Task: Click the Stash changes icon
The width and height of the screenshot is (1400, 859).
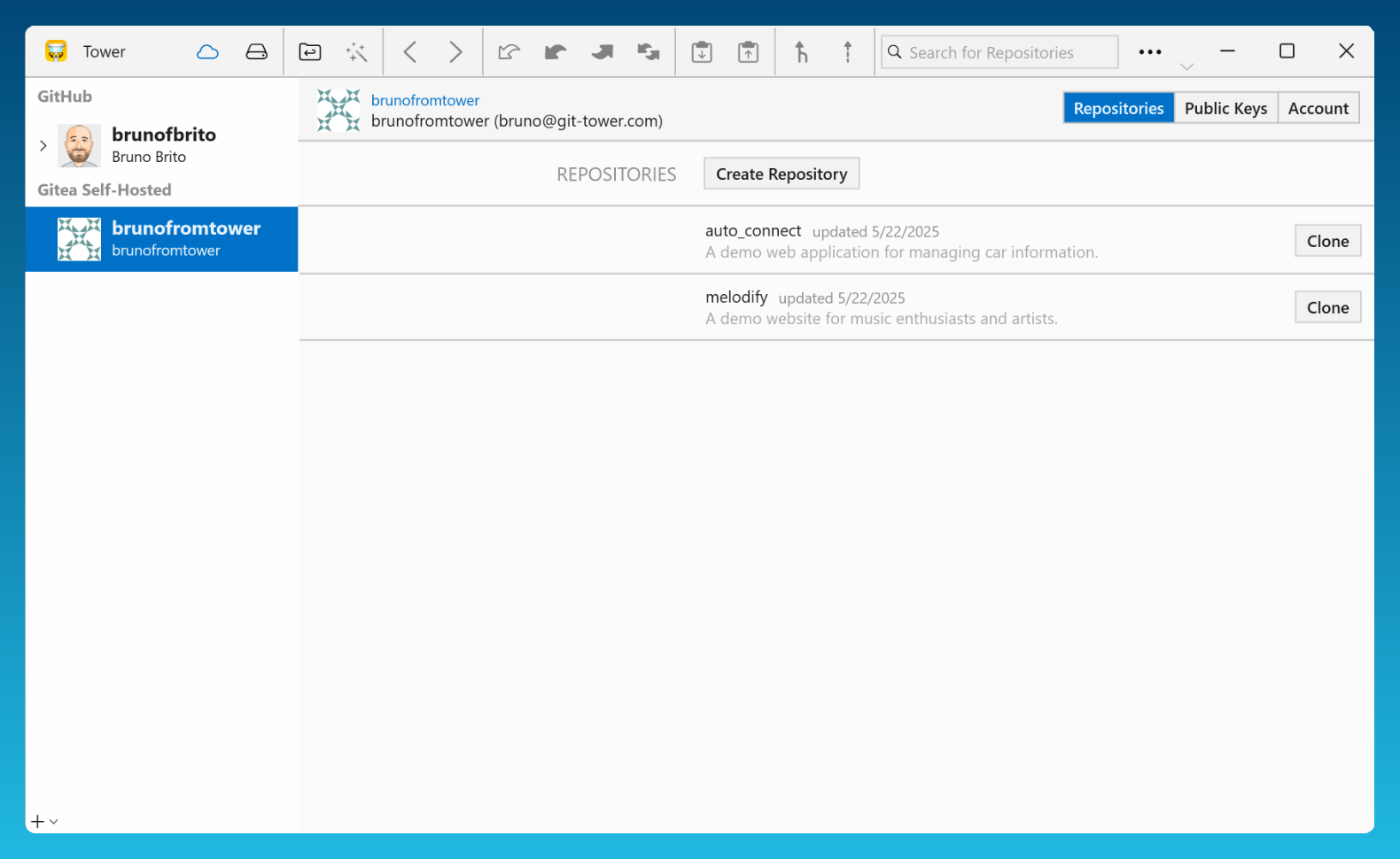Action: [x=702, y=52]
